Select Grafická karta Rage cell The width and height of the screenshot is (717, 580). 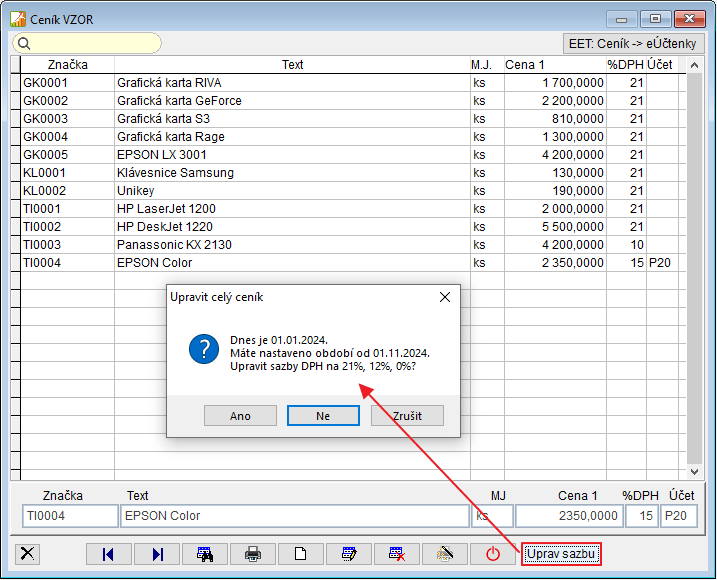tap(293, 137)
